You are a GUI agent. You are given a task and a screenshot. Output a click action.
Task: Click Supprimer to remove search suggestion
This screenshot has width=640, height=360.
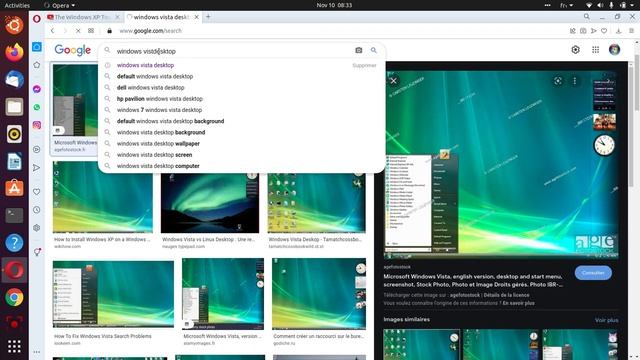tap(364, 65)
